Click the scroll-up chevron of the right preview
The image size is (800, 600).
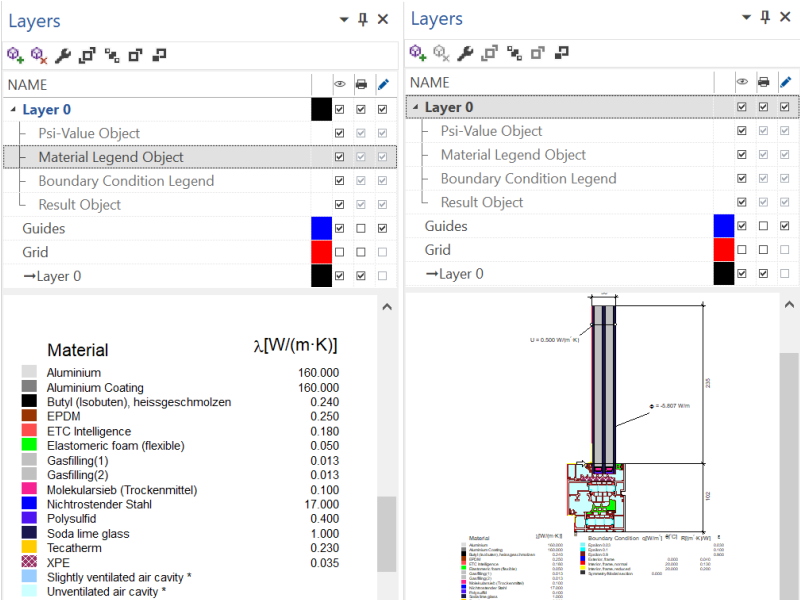coord(789,305)
